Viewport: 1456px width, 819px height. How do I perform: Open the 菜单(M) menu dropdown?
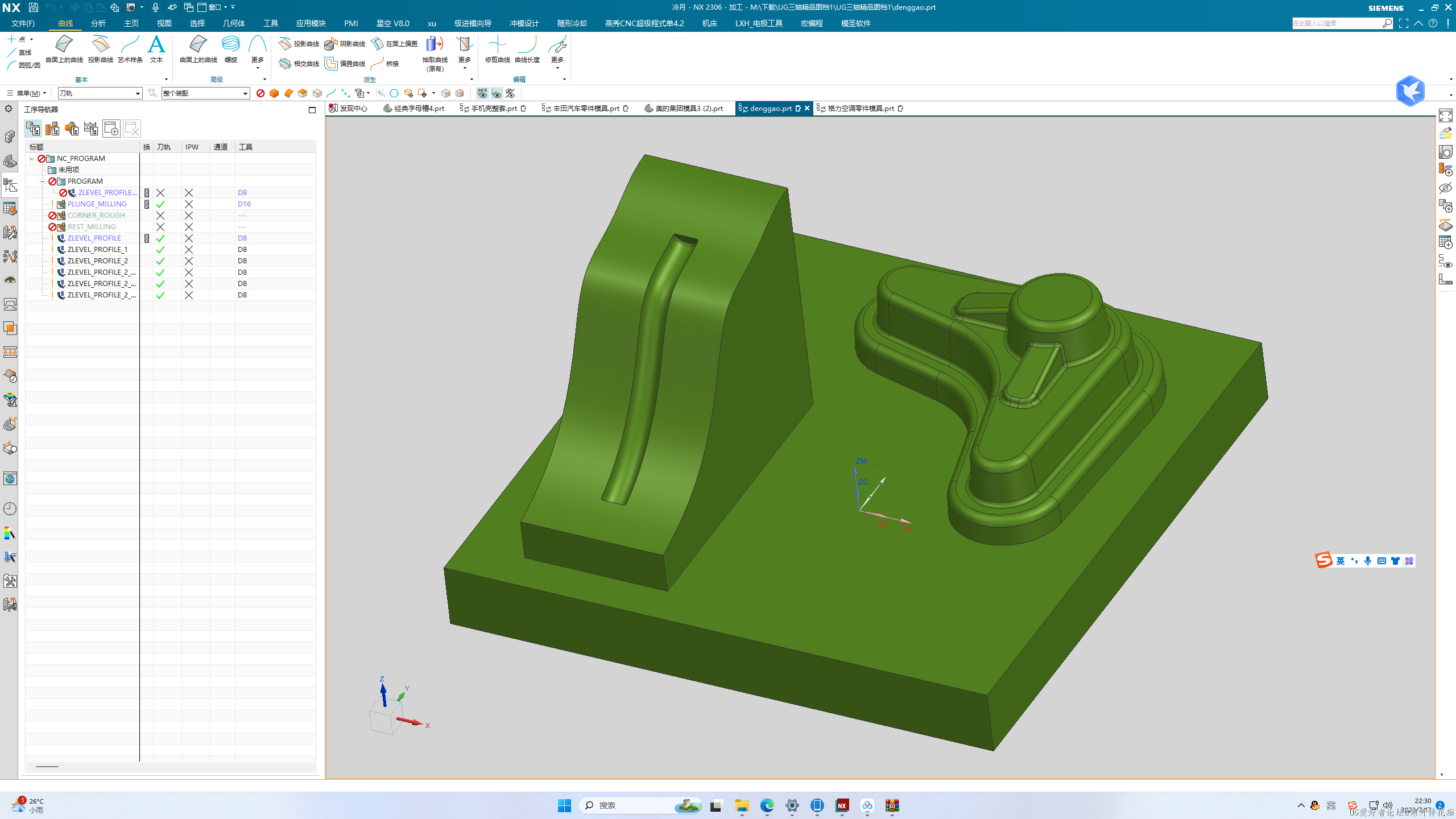pyautogui.click(x=26, y=93)
